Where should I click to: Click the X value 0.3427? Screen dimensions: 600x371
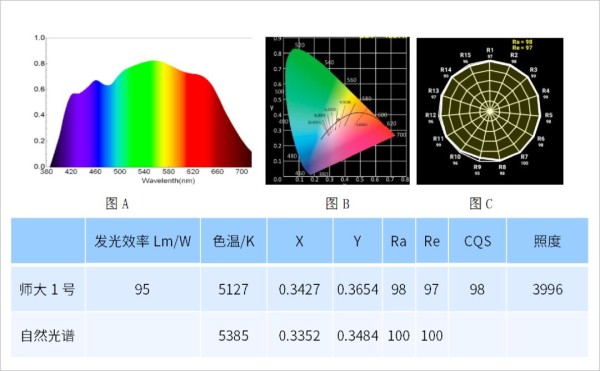[299, 290]
